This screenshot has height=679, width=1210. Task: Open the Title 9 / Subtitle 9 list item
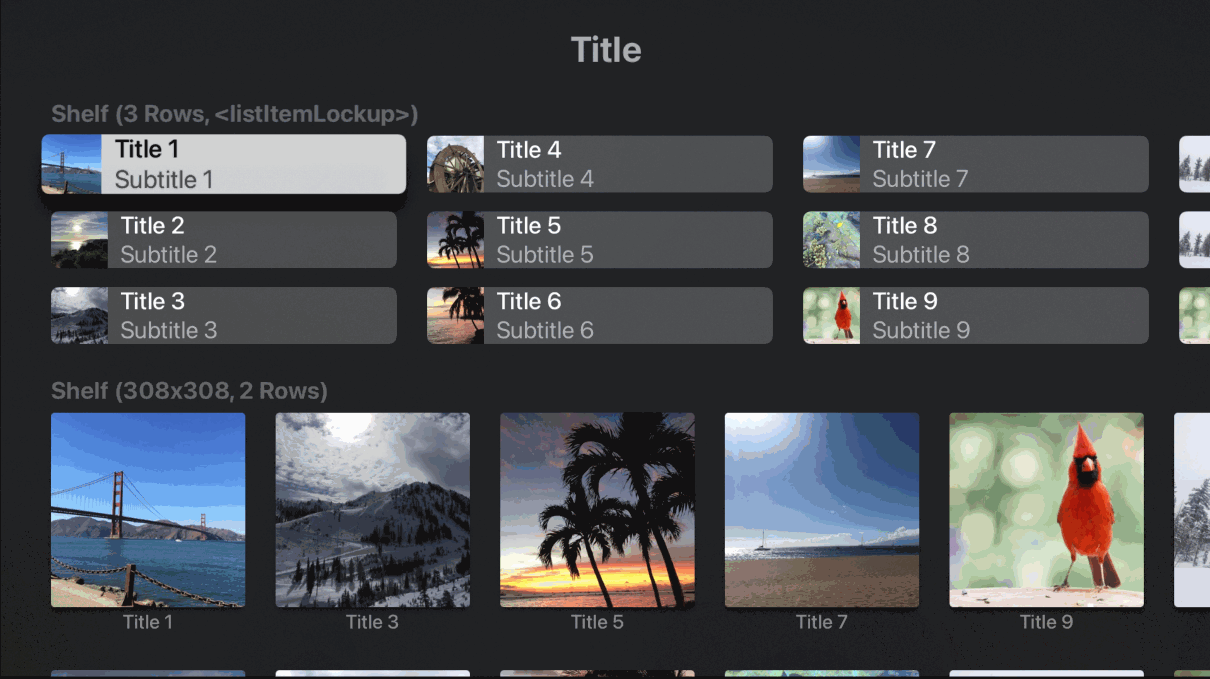click(976, 316)
